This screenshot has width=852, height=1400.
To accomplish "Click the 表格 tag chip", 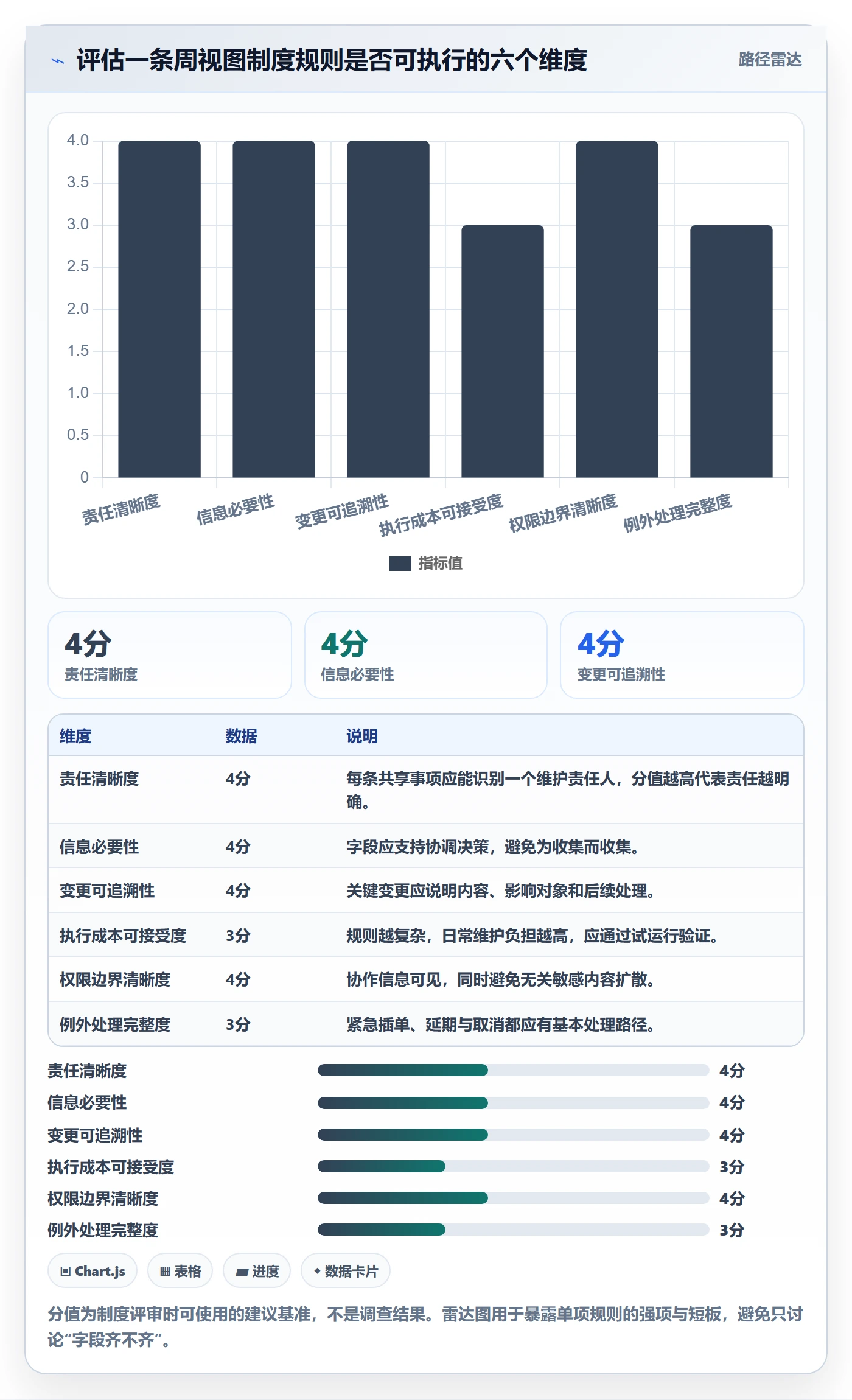I will tap(180, 1271).
